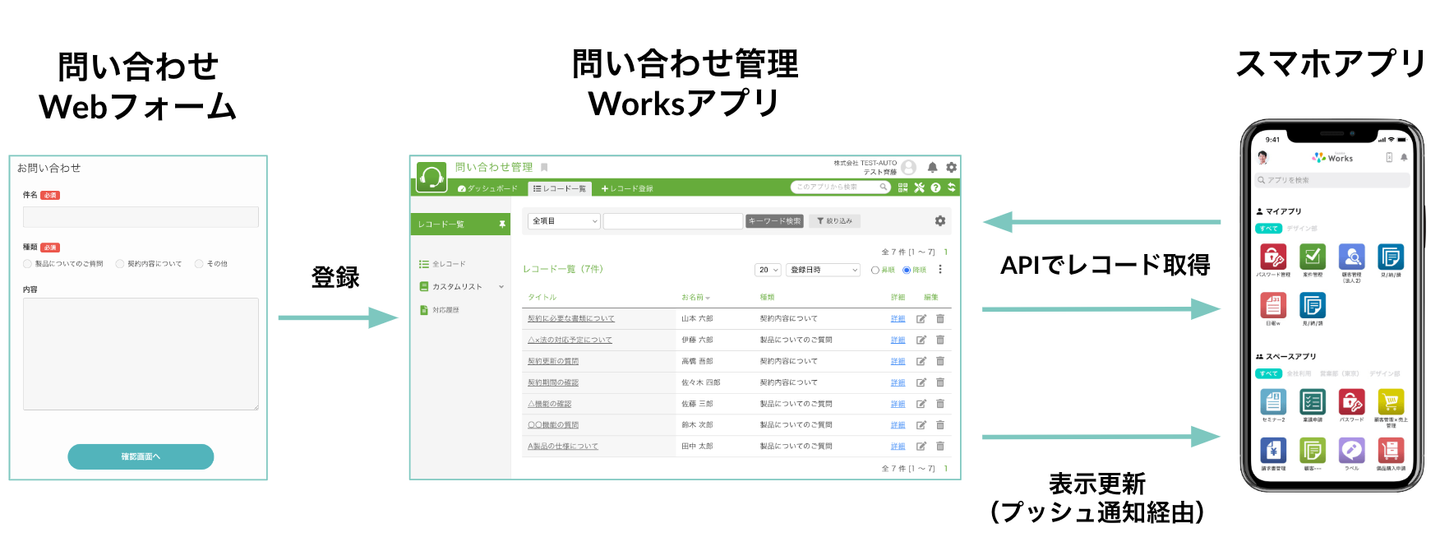
Task: Select 全レコード in the sidebar
Action: tap(442, 264)
